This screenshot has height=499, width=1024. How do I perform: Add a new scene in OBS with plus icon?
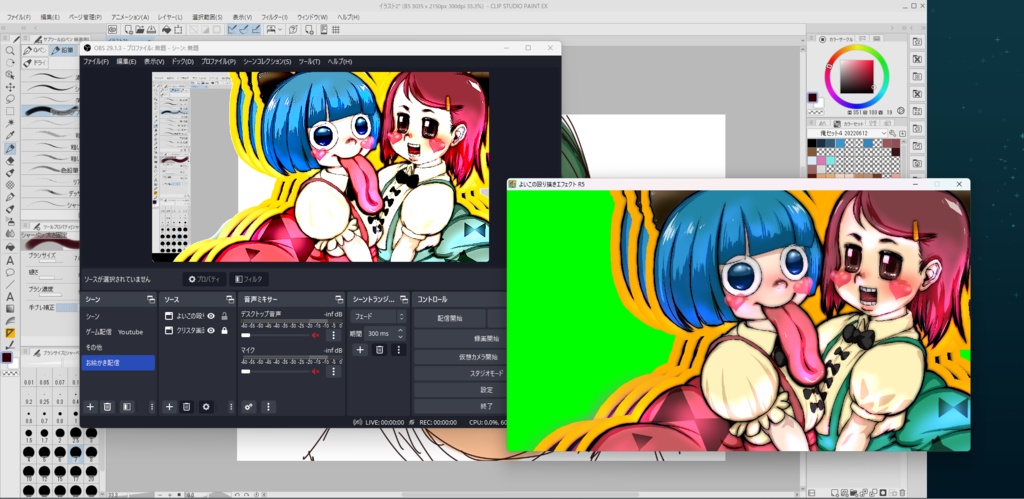90,407
